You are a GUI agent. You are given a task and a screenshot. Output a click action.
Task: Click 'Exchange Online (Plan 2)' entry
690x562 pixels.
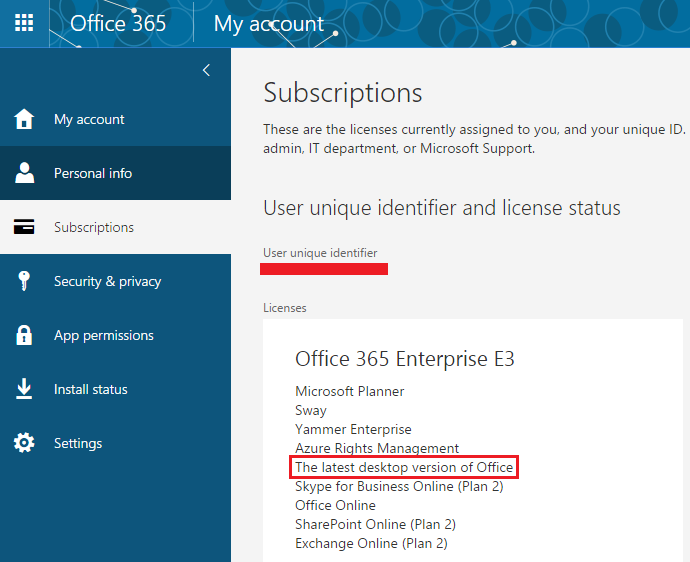pyautogui.click(x=371, y=543)
